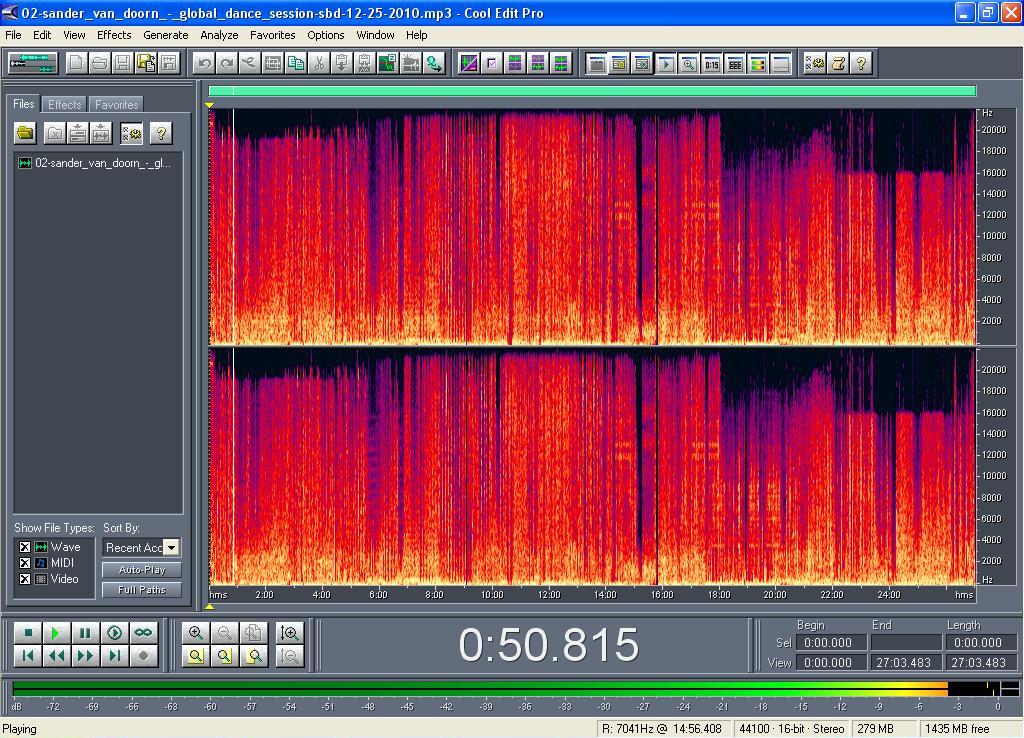Uncheck the Wave file type checkbox
Image resolution: width=1024 pixels, height=738 pixels.
point(25,547)
